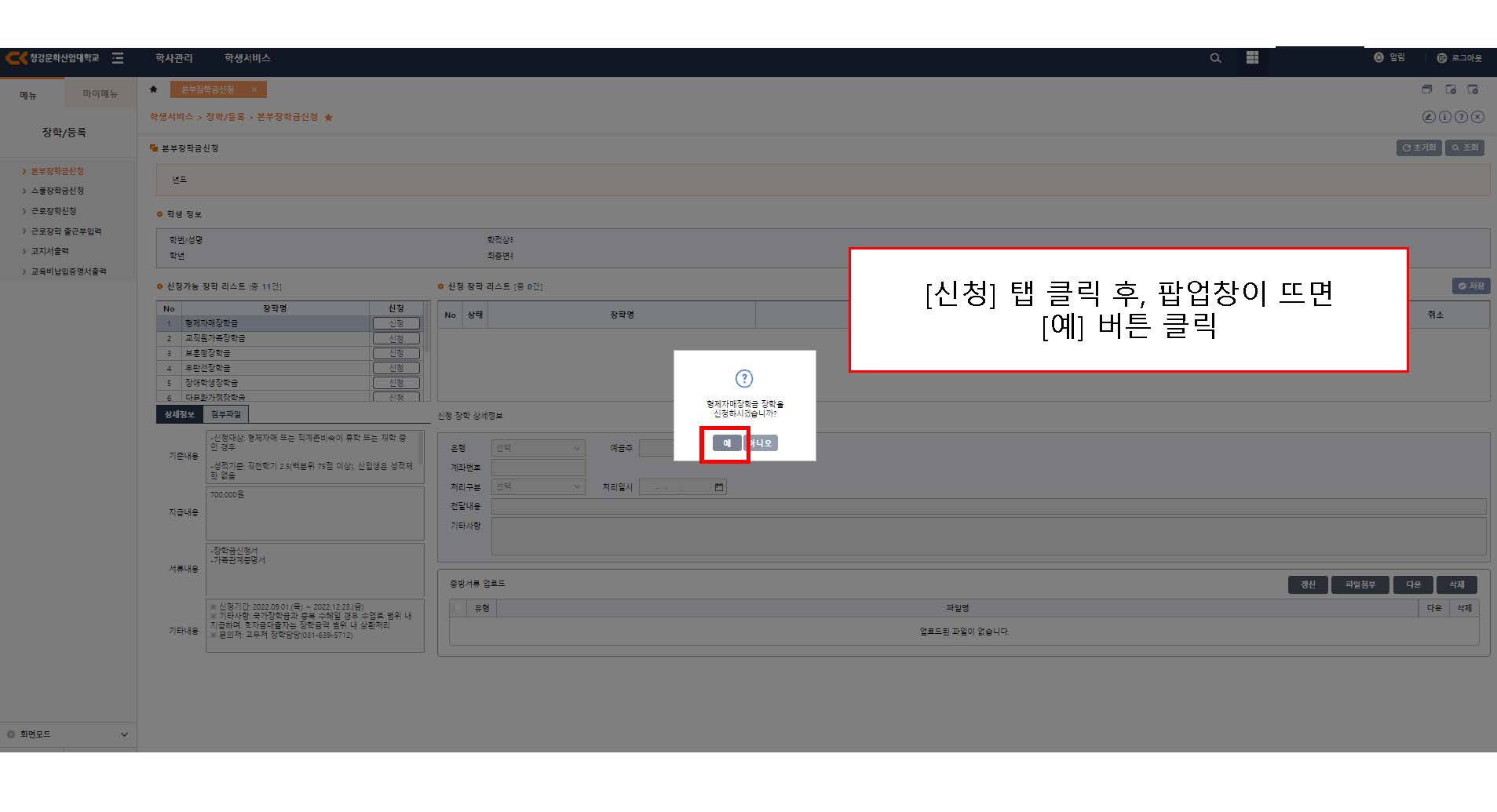1497x812 pixels.
Task: Toggle the hamburger menu icon beside the logo
Action: [x=118, y=58]
